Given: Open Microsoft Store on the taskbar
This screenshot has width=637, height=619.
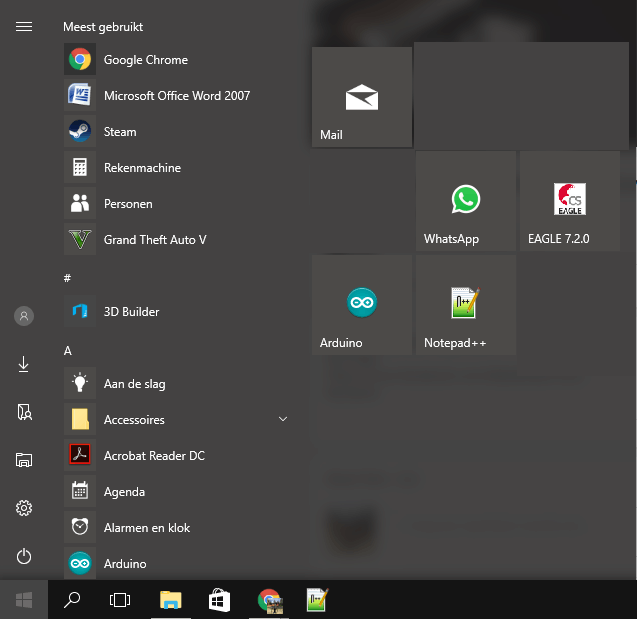Looking at the screenshot, I should [219, 600].
